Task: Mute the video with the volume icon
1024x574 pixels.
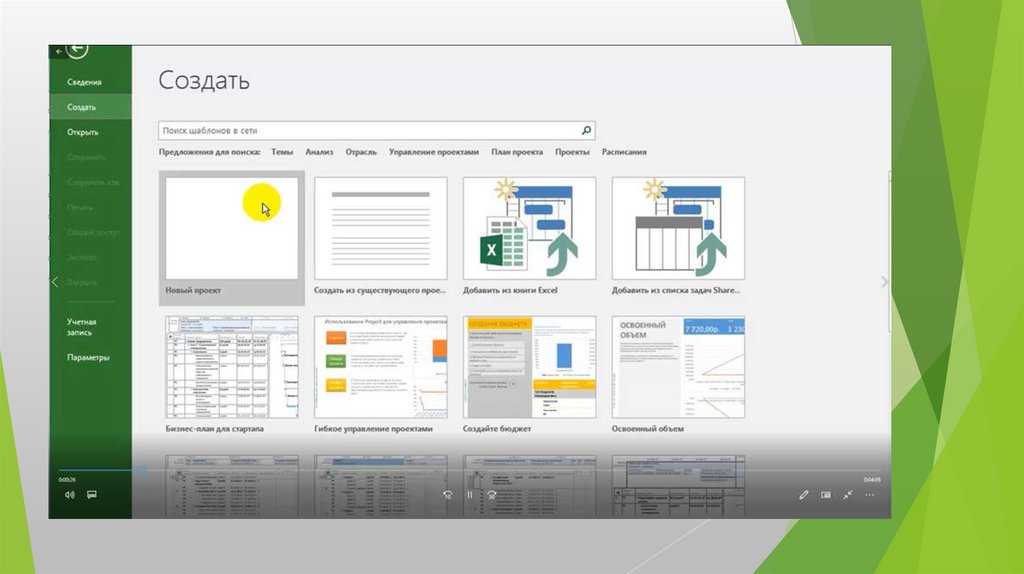Action: click(x=70, y=495)
